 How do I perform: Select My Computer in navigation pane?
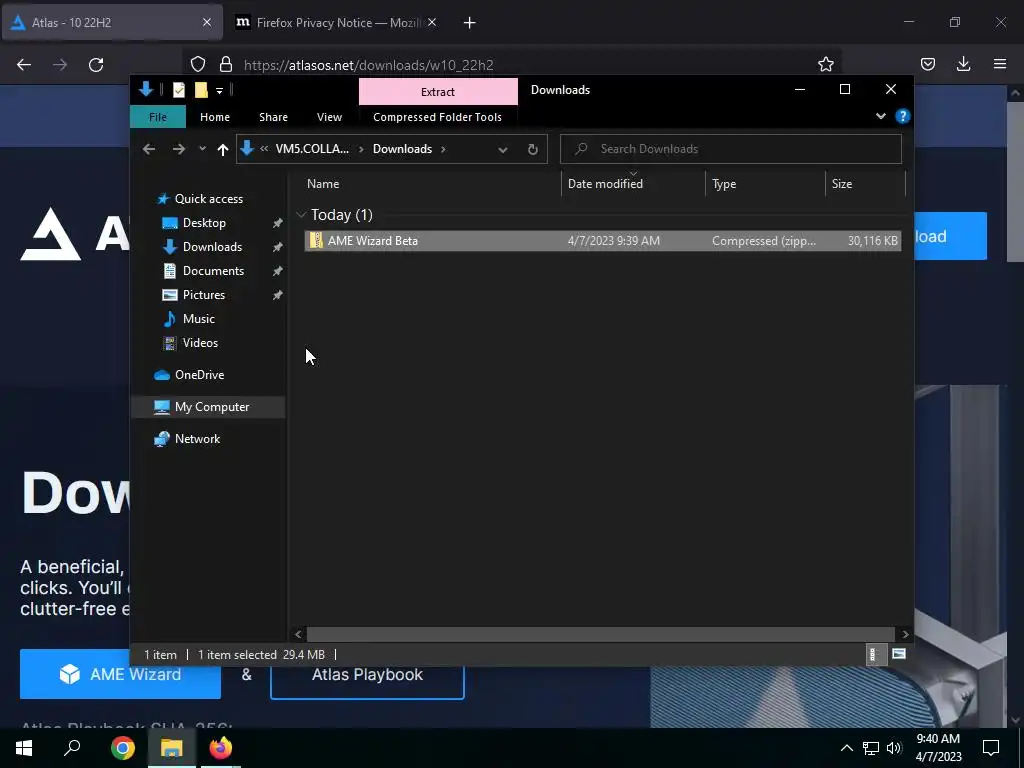(x=208, y=407)
